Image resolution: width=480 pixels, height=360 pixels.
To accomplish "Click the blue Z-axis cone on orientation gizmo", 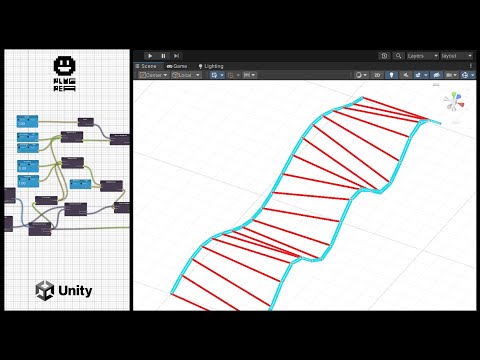I will pyautogui.click(x=459, y=97).
